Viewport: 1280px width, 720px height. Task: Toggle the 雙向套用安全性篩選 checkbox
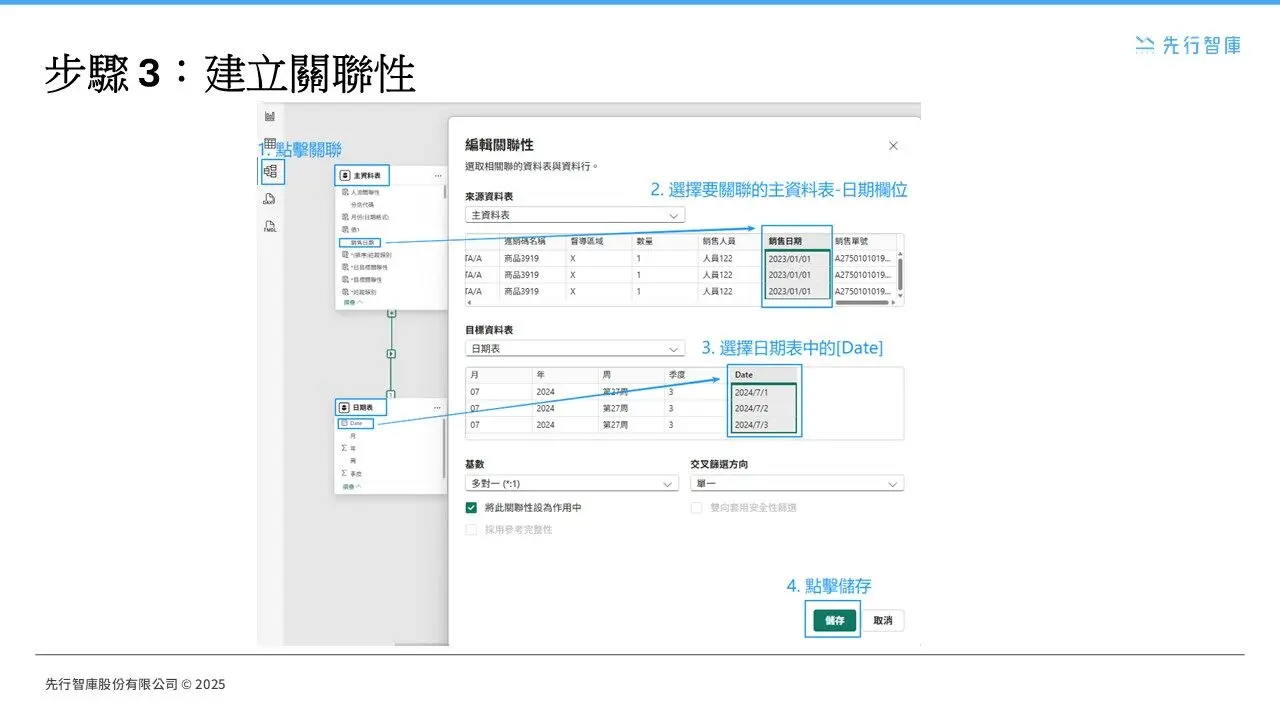click(697, 508)
